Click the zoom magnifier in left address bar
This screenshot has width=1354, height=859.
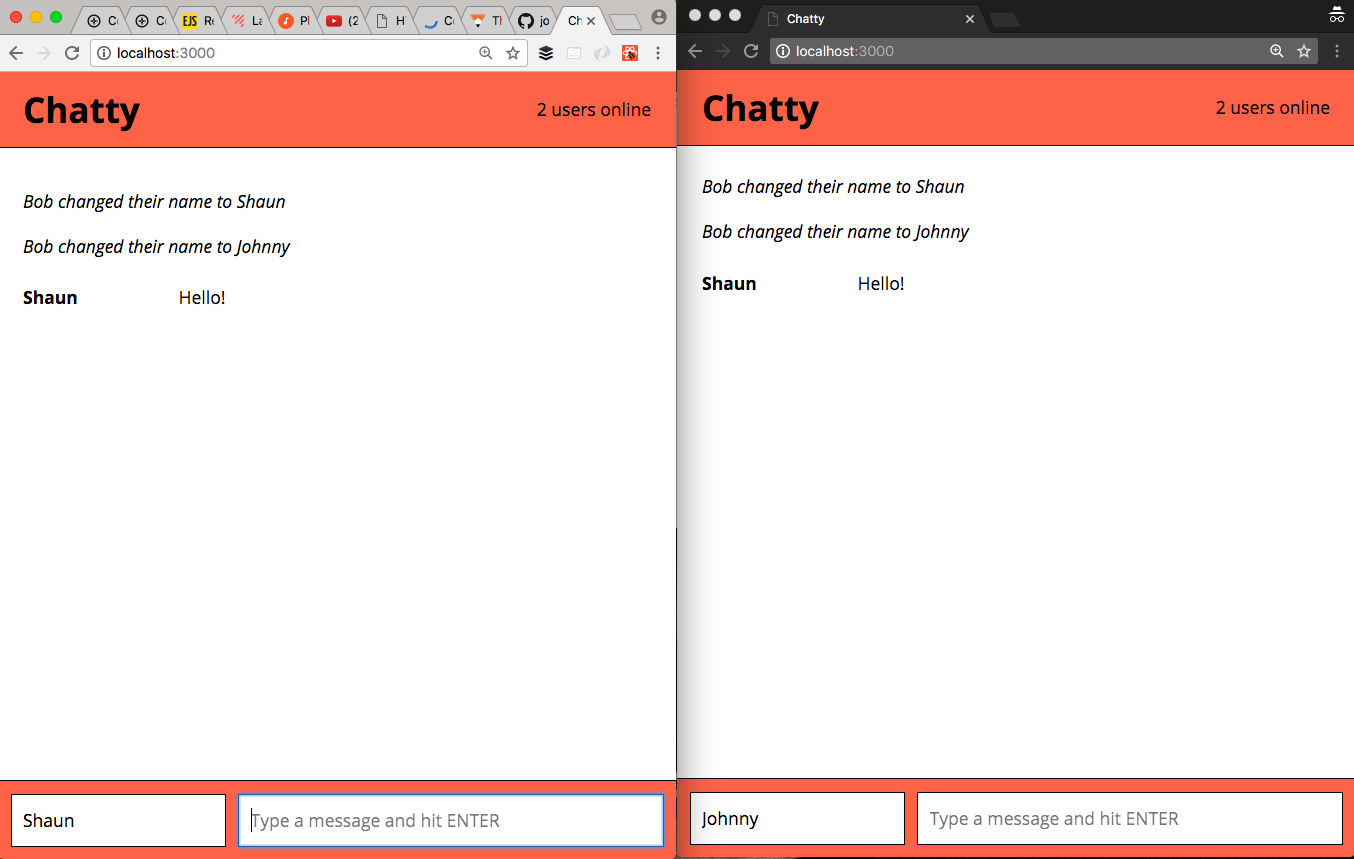[486, 53]
